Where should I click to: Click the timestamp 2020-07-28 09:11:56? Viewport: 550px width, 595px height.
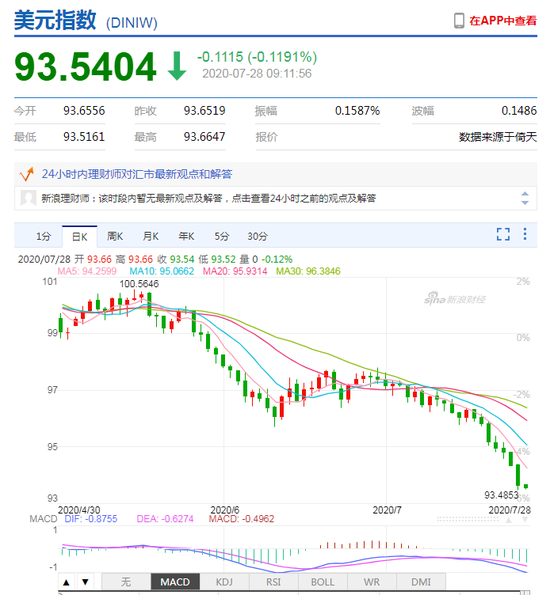click(257, 74)
